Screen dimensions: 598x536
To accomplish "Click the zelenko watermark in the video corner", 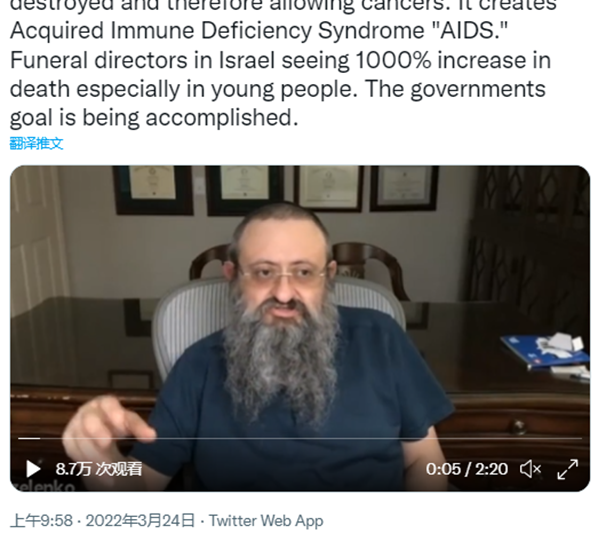I will pyautogui.click(x=43, y=486).
